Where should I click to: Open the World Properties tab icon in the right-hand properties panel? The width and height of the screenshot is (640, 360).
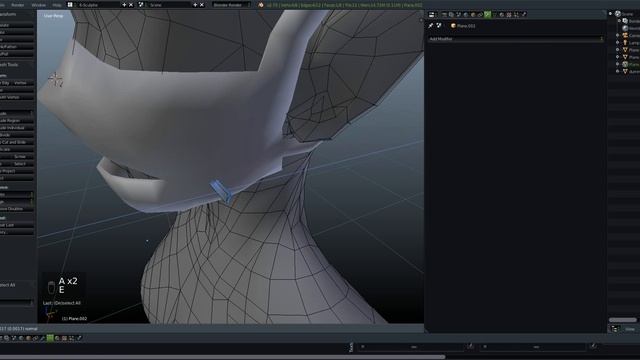466,15
